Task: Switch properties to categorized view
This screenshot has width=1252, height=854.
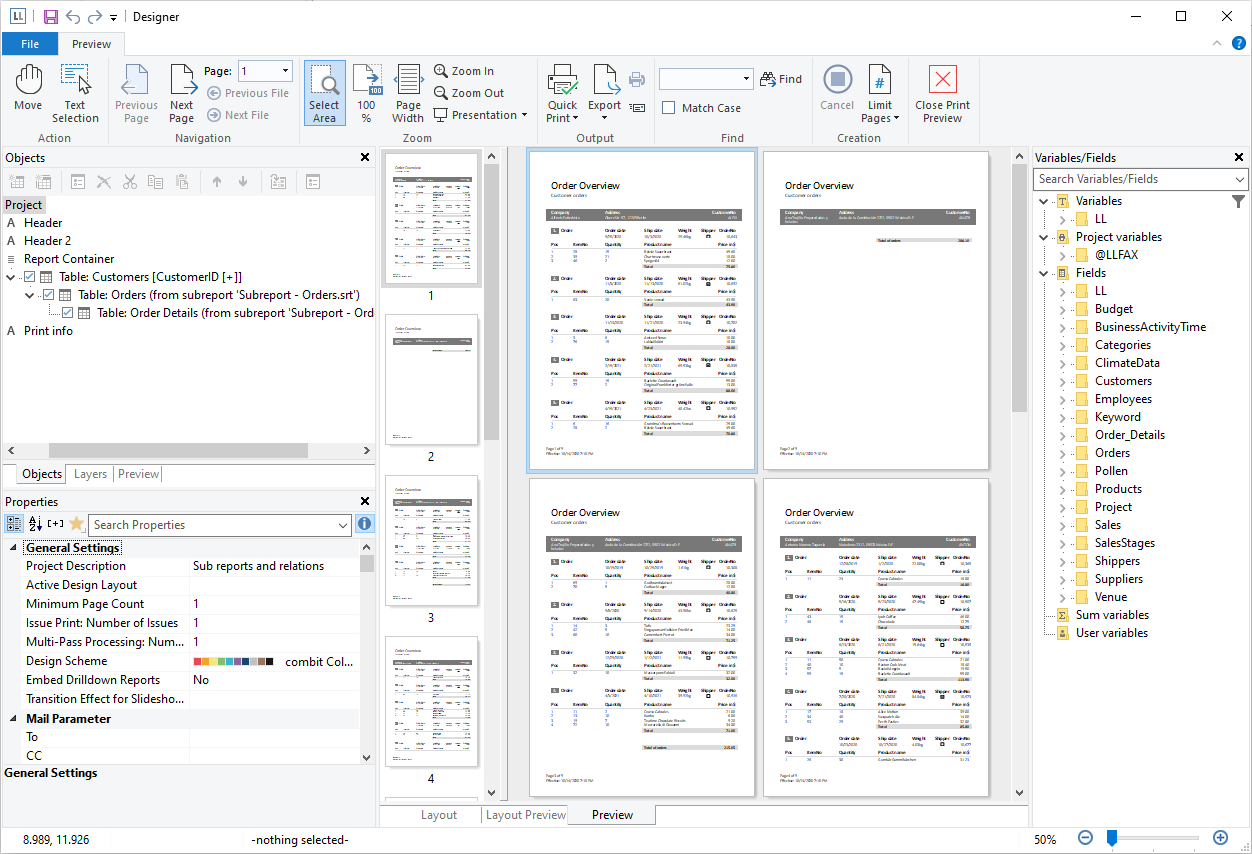Action: click(14, 524)
